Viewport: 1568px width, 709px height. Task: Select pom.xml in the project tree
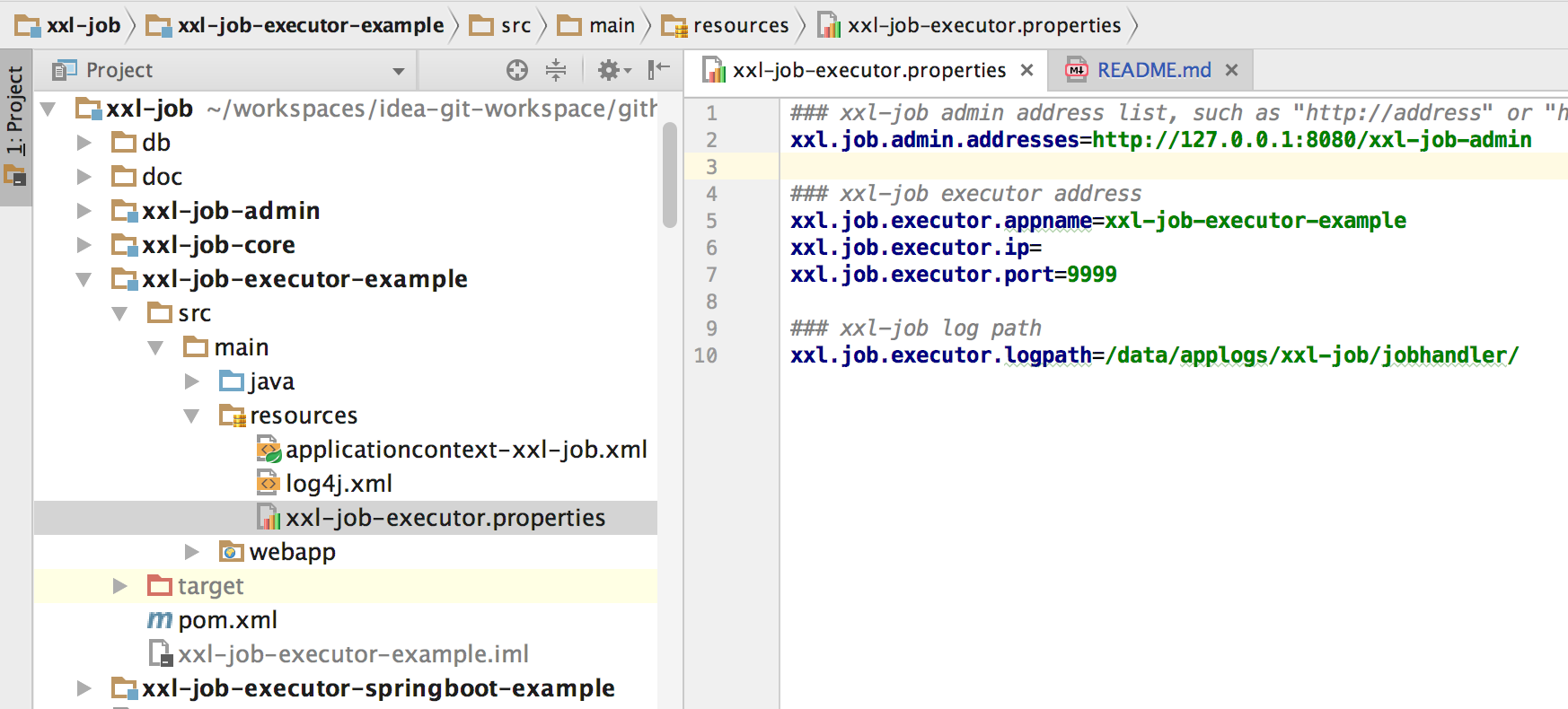coord(227,620)
